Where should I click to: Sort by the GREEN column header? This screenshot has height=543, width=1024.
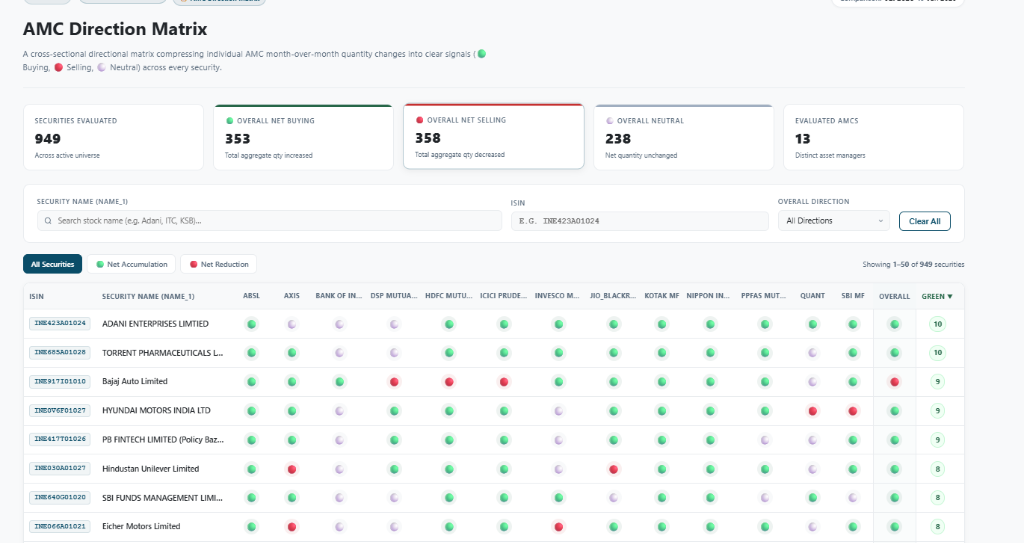[x=936, y=296]
